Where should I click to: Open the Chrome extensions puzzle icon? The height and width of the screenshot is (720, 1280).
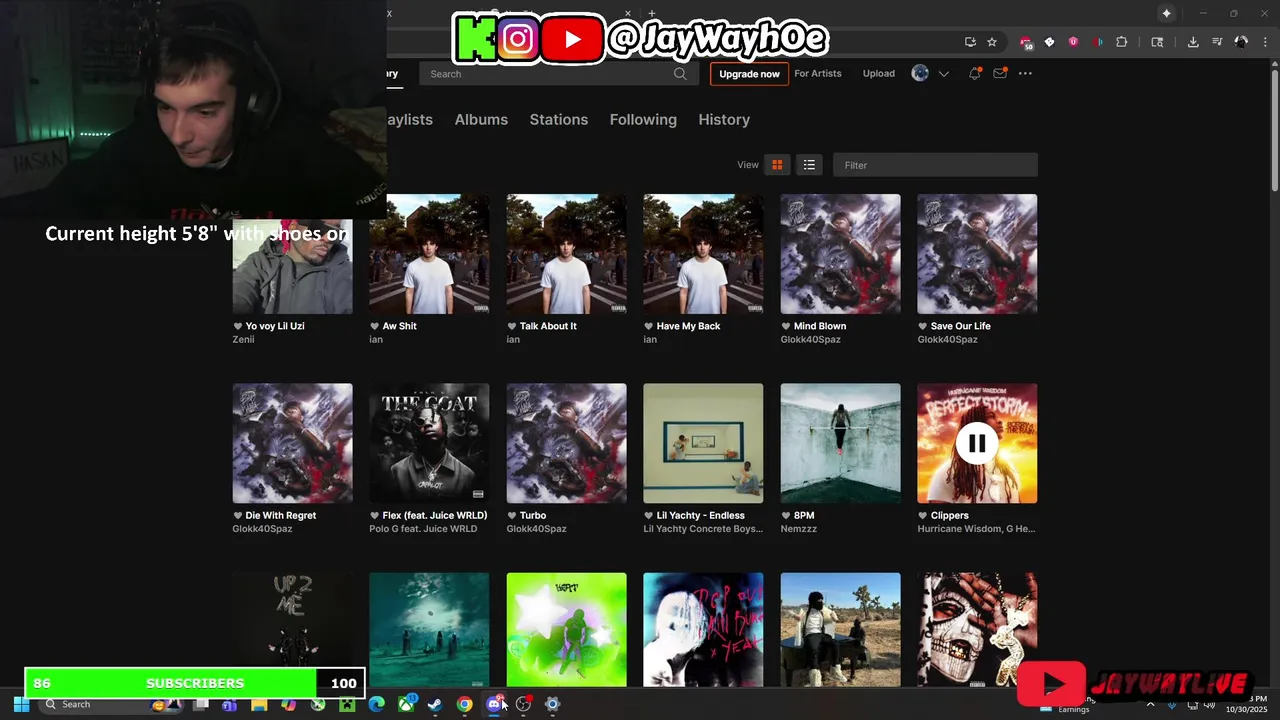click(x=1121, y=42)
